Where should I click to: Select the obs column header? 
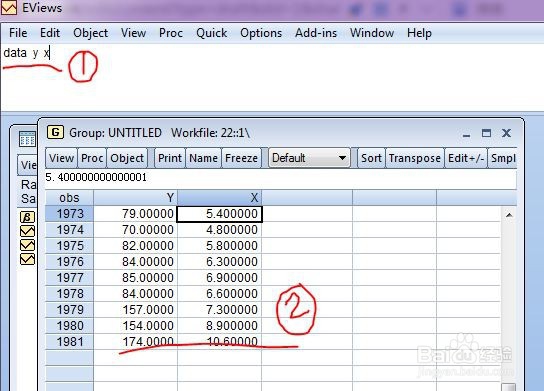pyautogui.click(x=69, y=198)
